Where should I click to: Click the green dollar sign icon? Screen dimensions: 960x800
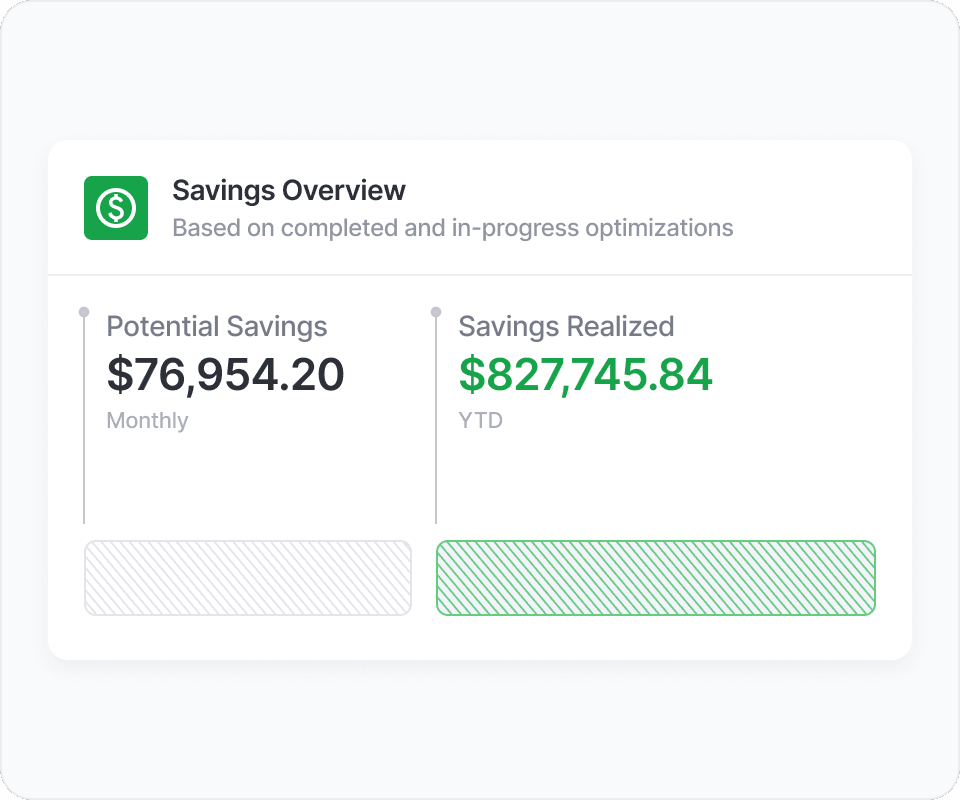(116, 208)
